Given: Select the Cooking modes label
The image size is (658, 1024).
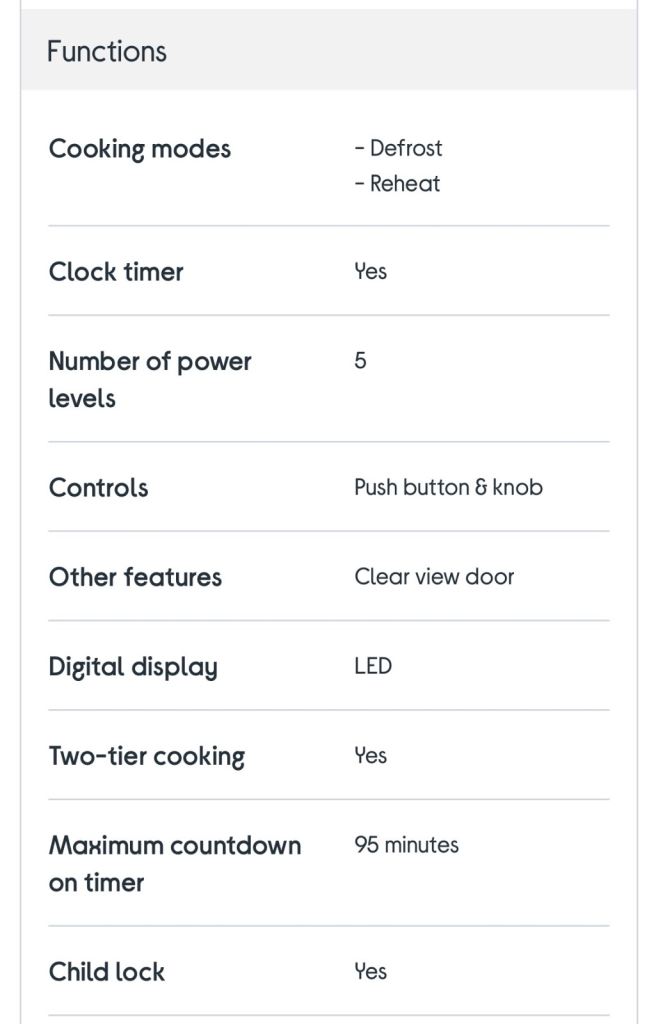Looking at the screenshot, I should [140, 149].
